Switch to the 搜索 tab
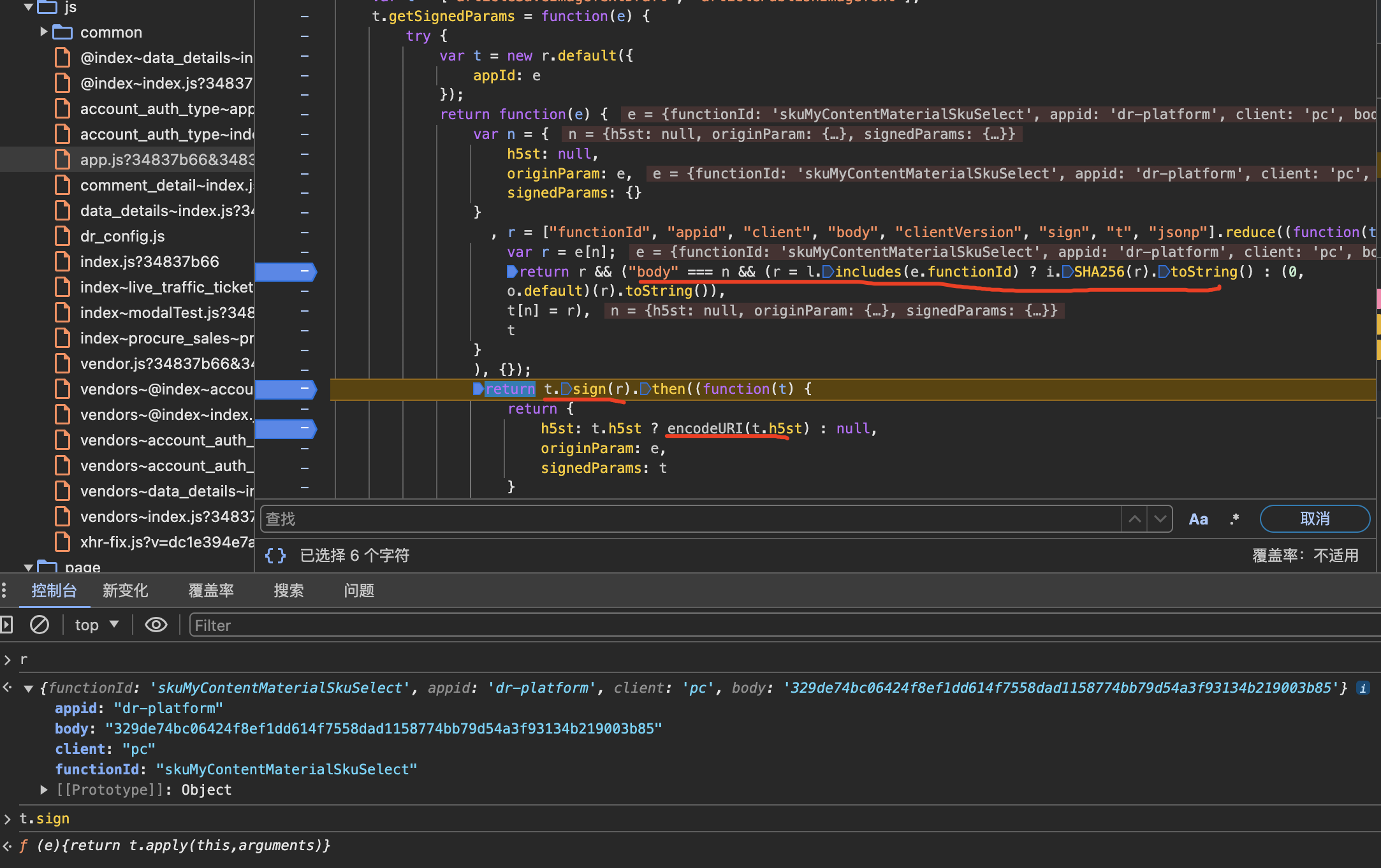 click(x=288, y=591)
